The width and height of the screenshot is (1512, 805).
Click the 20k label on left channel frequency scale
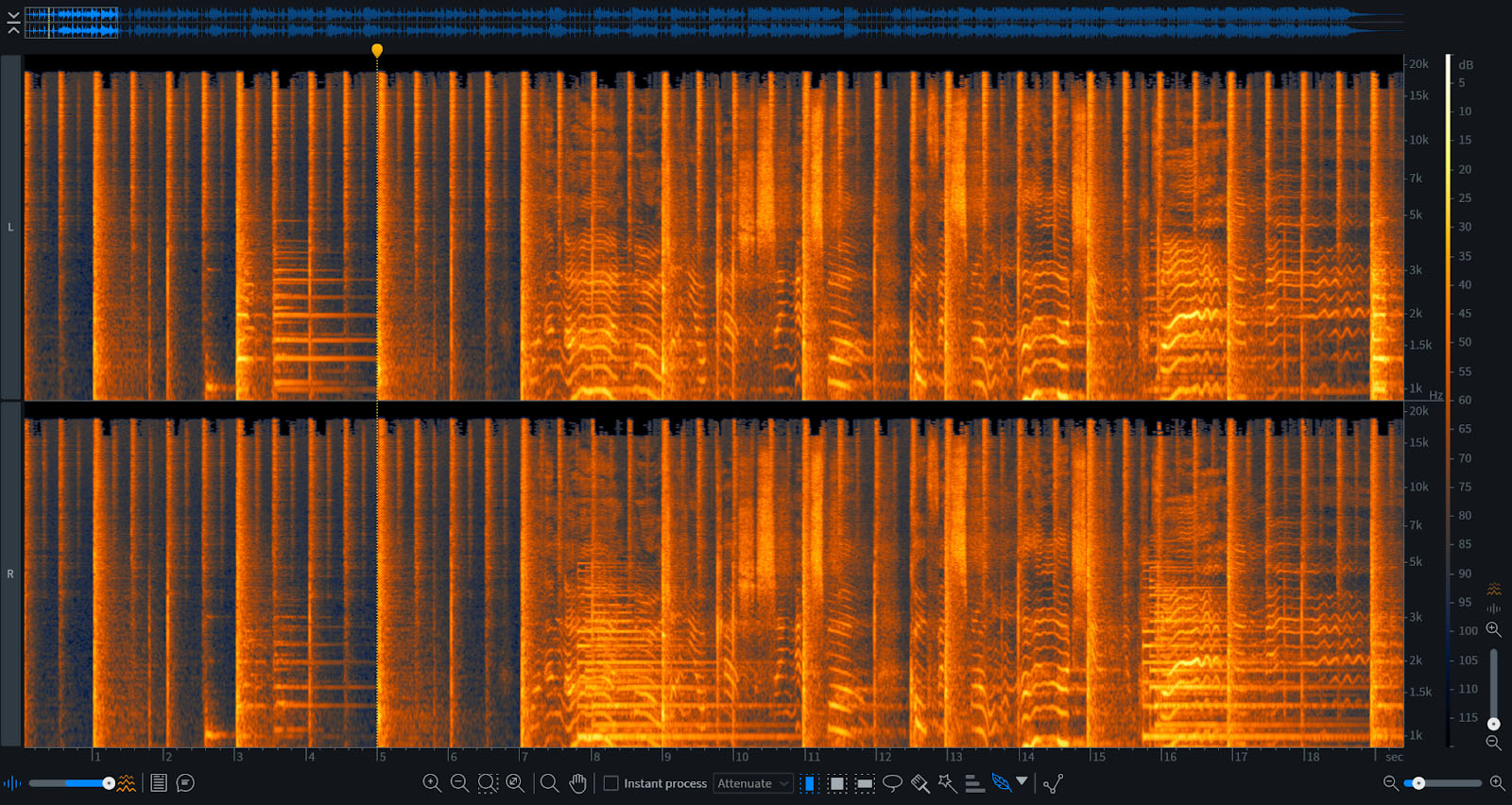coord(1418,64)
